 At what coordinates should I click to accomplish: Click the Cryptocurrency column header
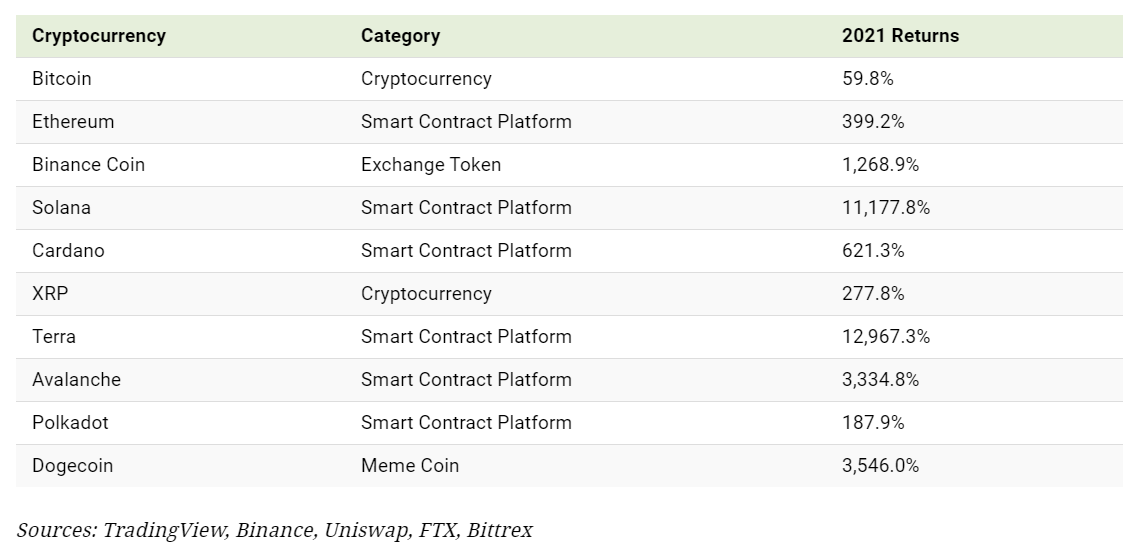coord(99,36)
